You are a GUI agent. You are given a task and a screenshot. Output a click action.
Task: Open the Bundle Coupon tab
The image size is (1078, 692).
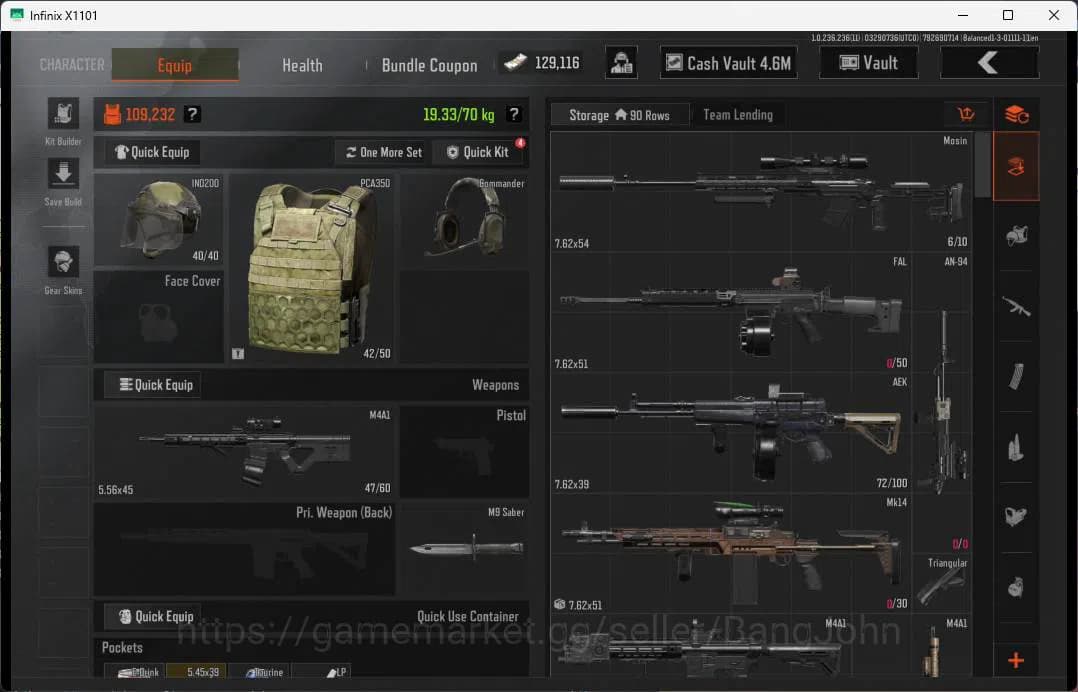pos(429,65)
